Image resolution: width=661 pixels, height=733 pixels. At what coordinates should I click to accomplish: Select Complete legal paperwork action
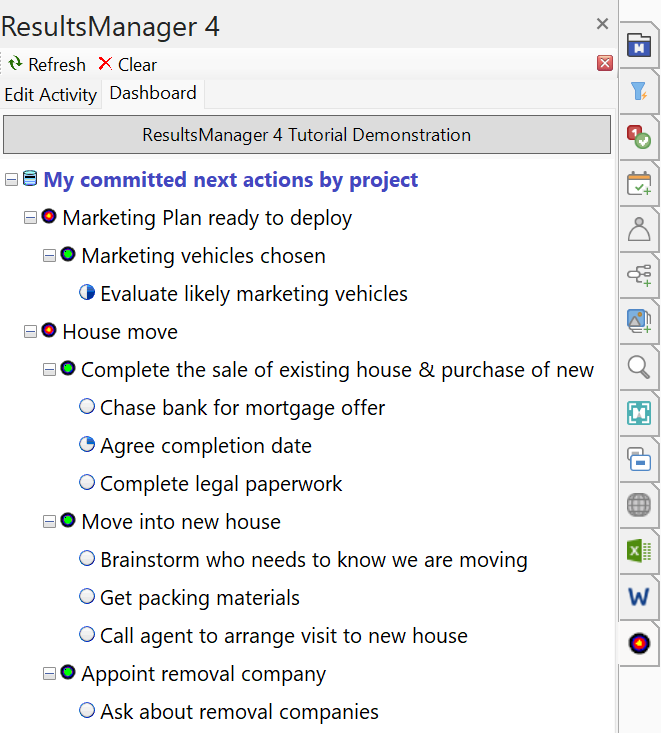(221, 484)
